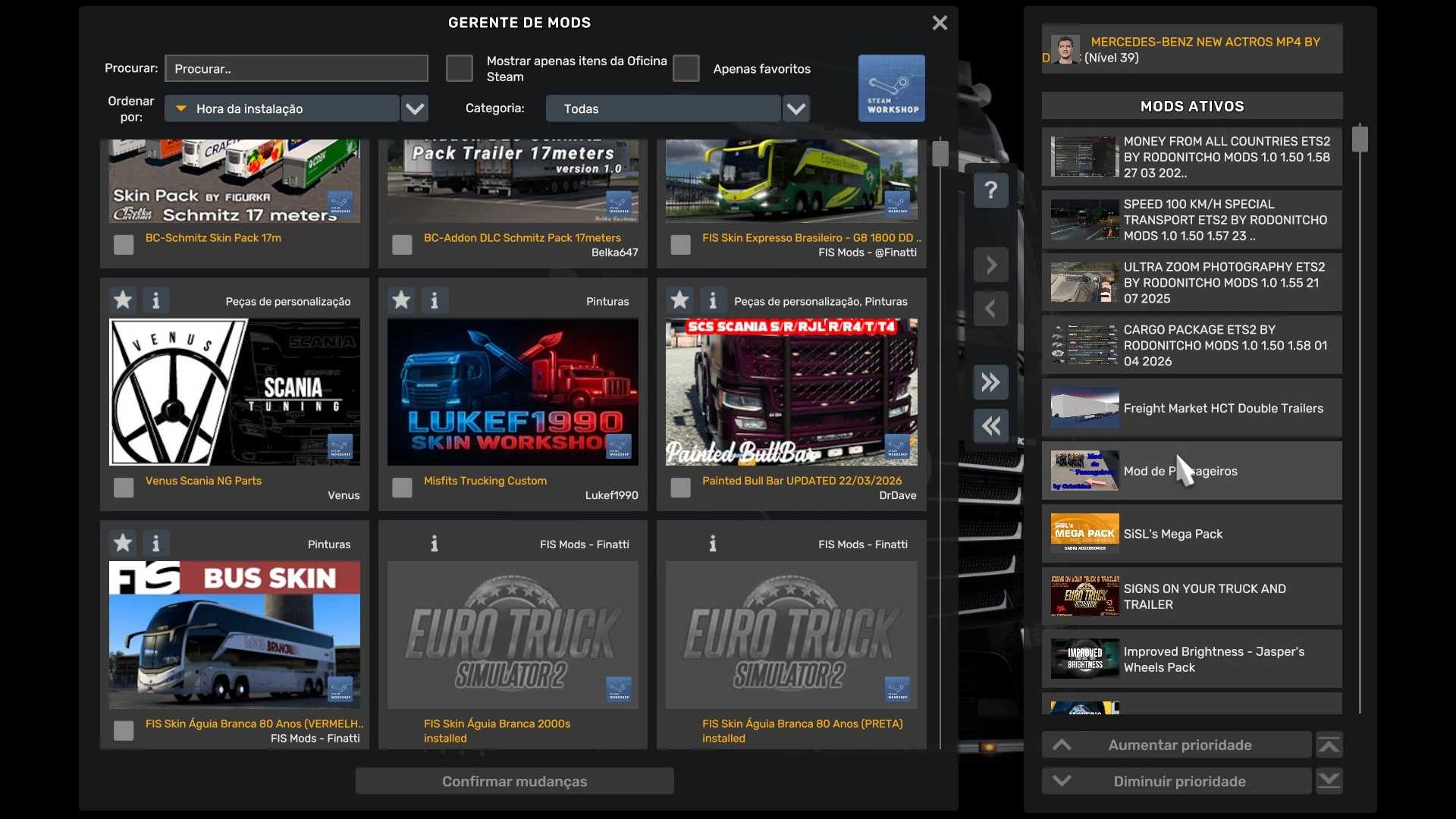Select active mod 'Cargo Package ETS2'
This screenshot has height=819, width=1456.
(x=1192, y=345)
